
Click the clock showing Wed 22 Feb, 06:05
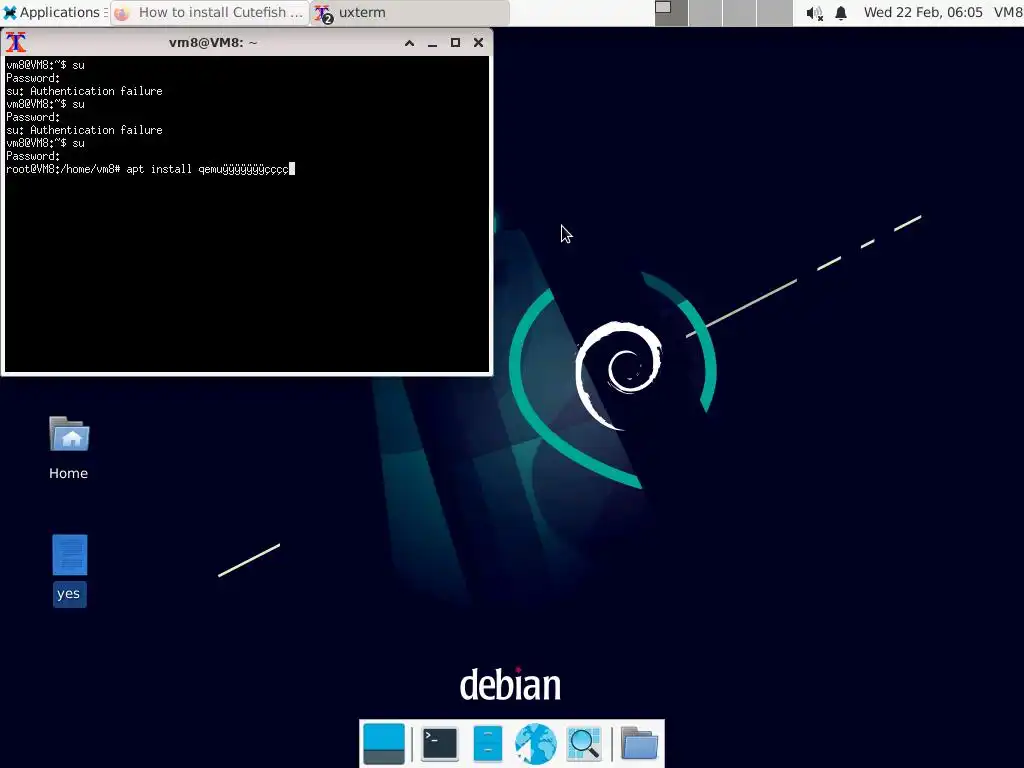coord(923,12)
